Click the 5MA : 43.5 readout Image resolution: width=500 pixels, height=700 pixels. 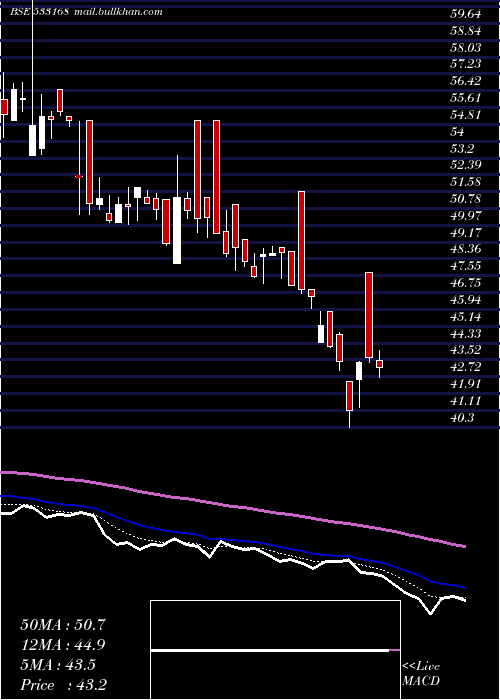(58, 665)
